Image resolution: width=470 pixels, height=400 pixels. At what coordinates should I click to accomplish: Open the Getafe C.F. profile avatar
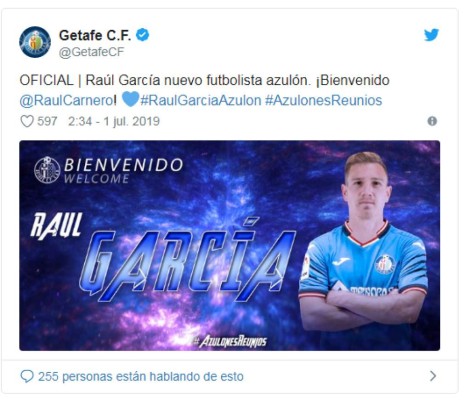click(x=35, y=42)
